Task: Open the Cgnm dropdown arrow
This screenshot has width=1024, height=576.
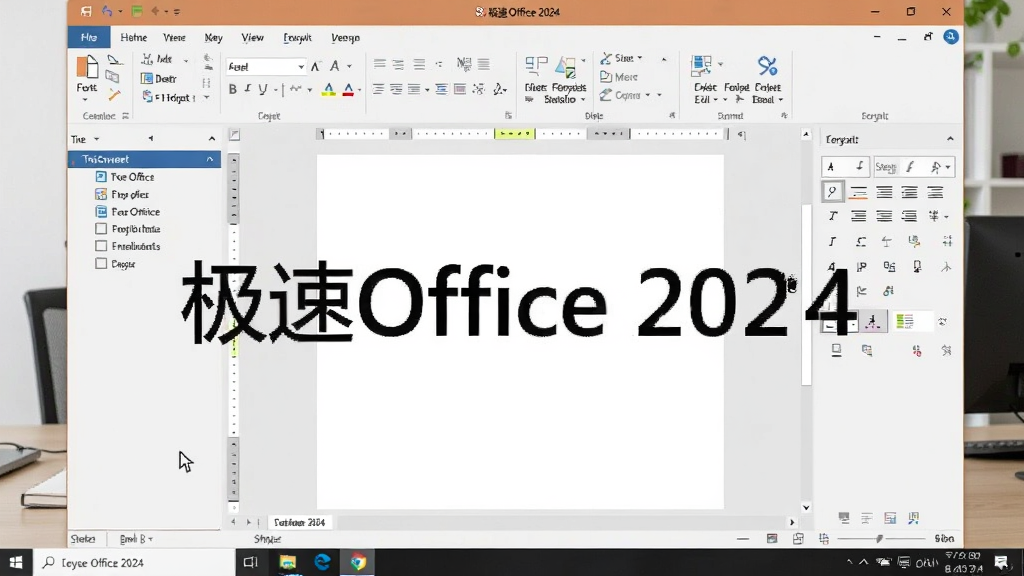Action: [648, 95]
